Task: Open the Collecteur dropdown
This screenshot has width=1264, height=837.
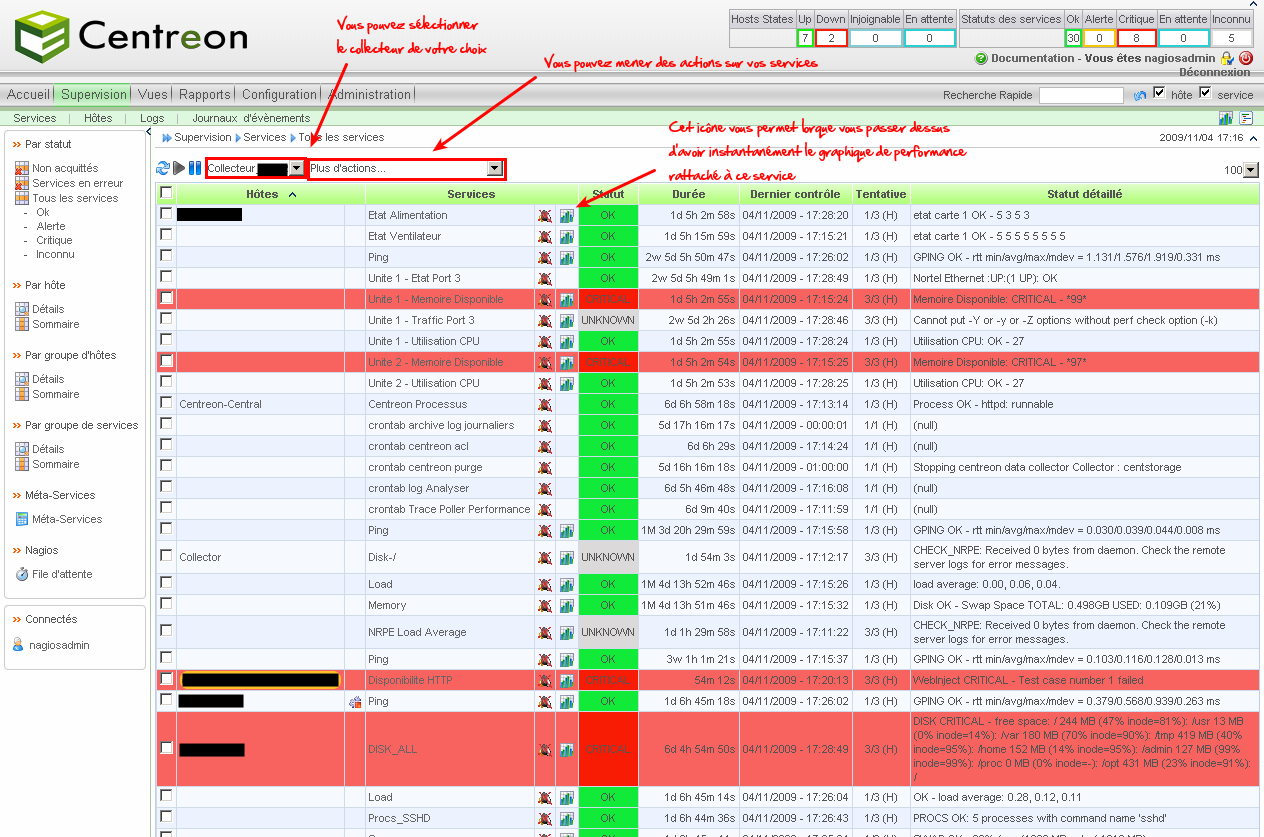Action: pyautogui.click(x=296, y=169)
